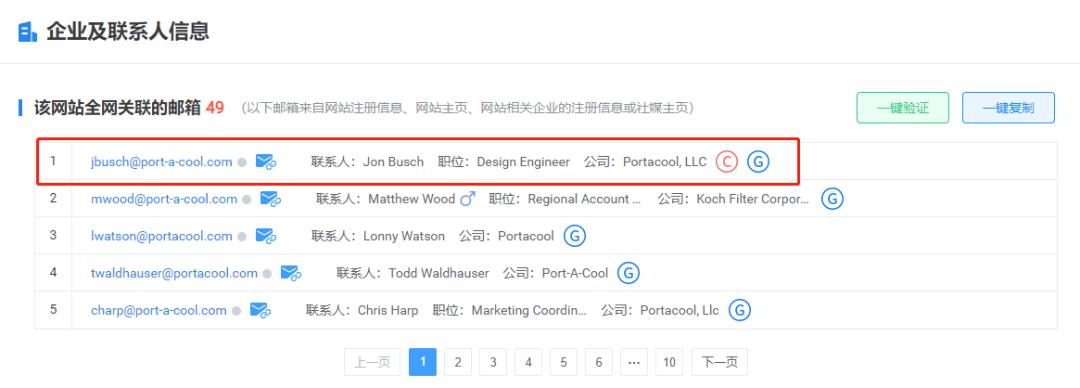Click contact name Todd Waldhauser
This screenshot has height=388, width=1080.
(x=439, y=274)
